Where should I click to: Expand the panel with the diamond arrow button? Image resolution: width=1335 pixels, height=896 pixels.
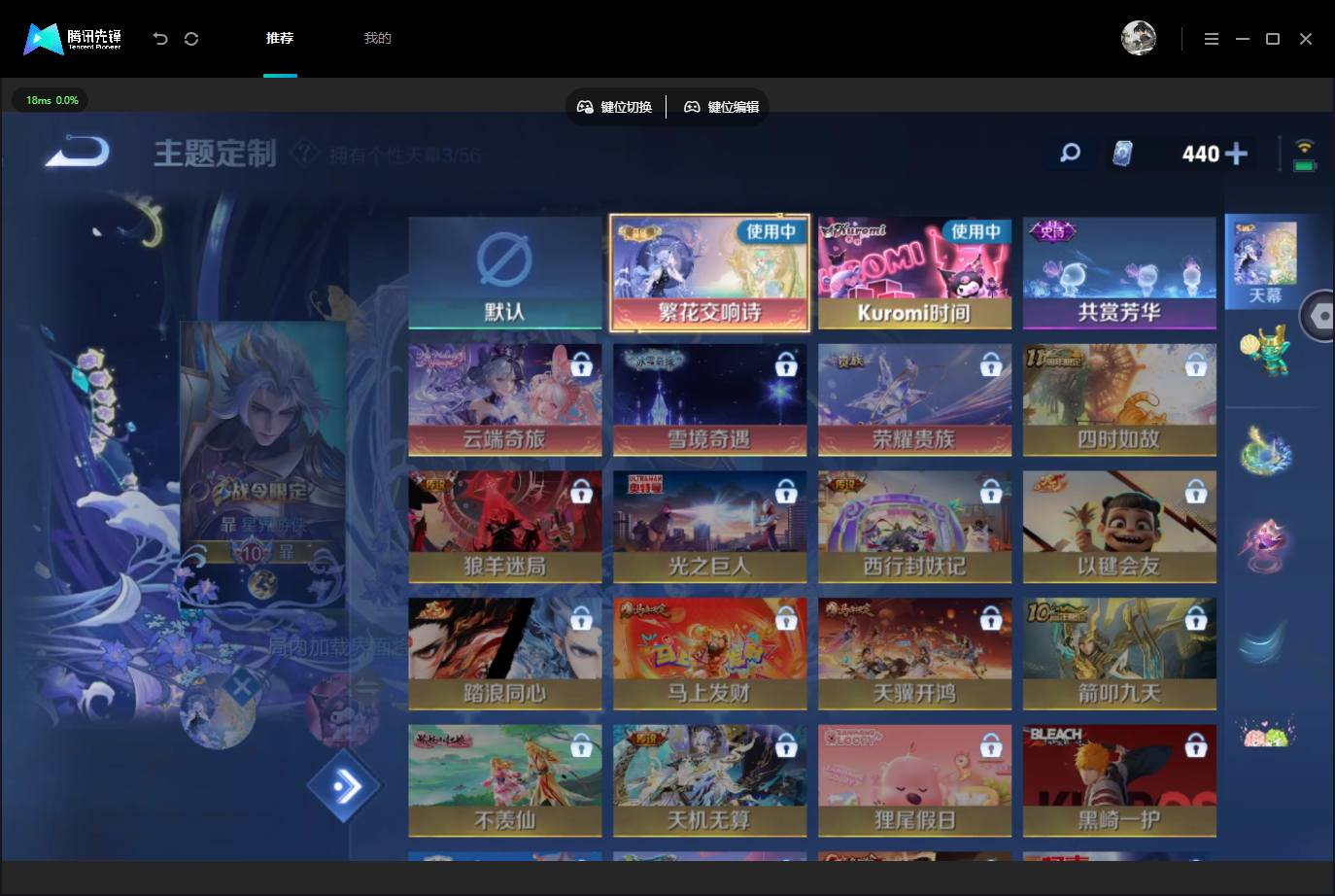tap(344, 786)
